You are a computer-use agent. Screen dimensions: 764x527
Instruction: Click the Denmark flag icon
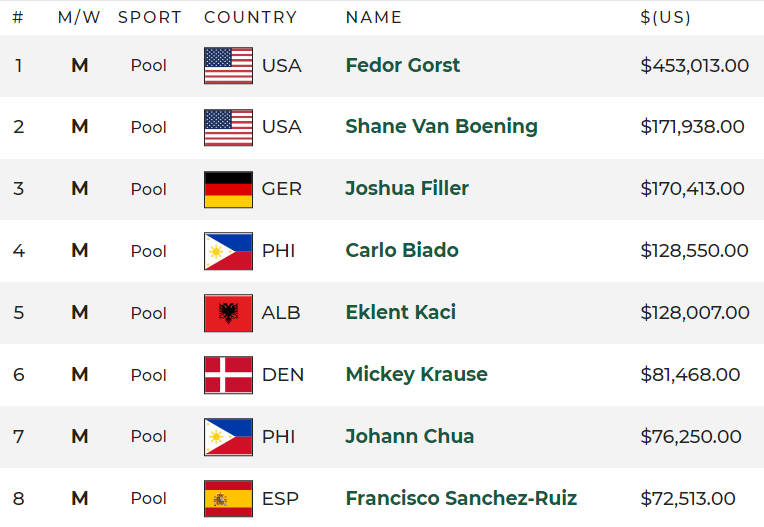point(228,375)
